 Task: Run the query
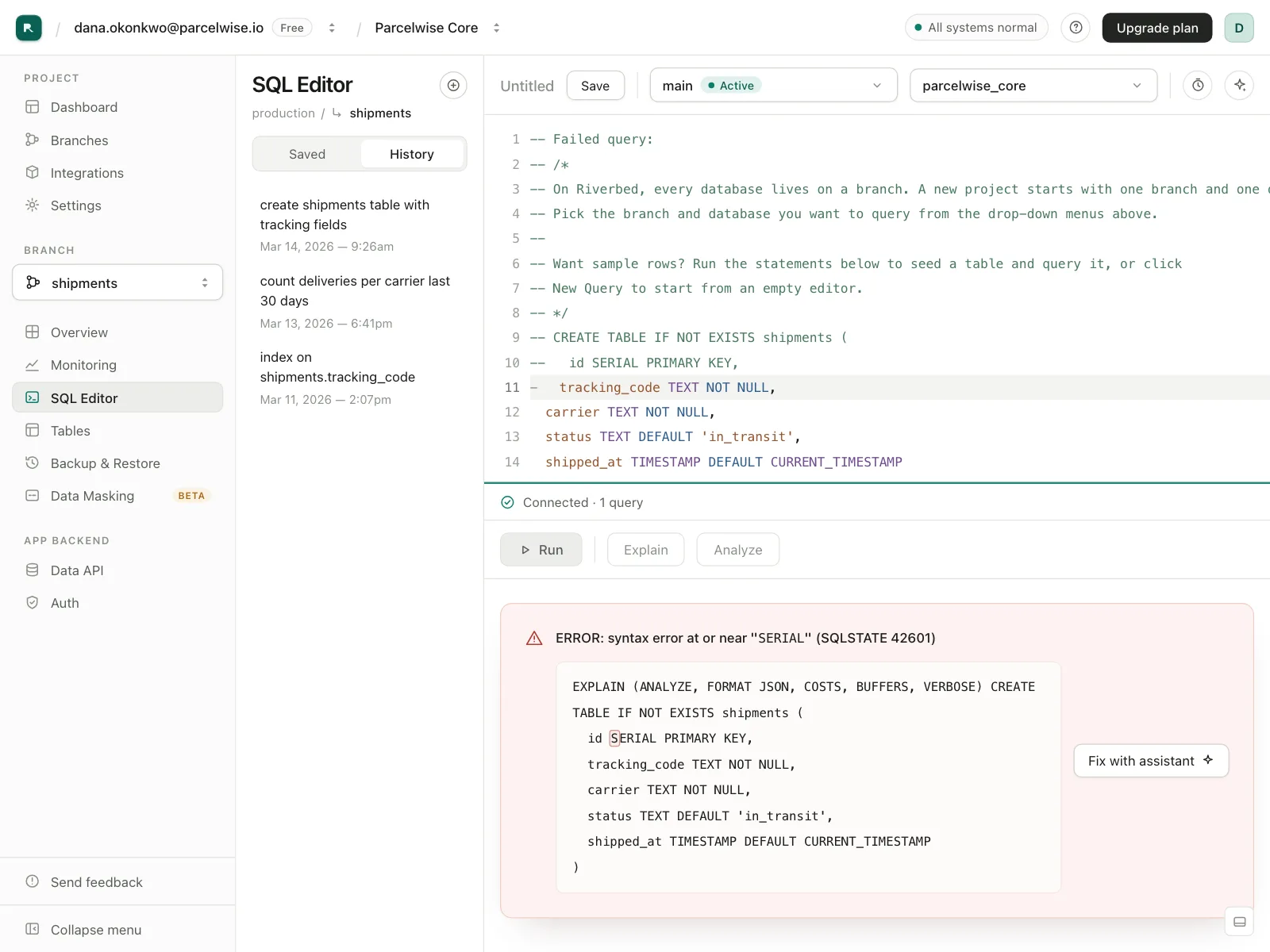(x=541, y=550)
